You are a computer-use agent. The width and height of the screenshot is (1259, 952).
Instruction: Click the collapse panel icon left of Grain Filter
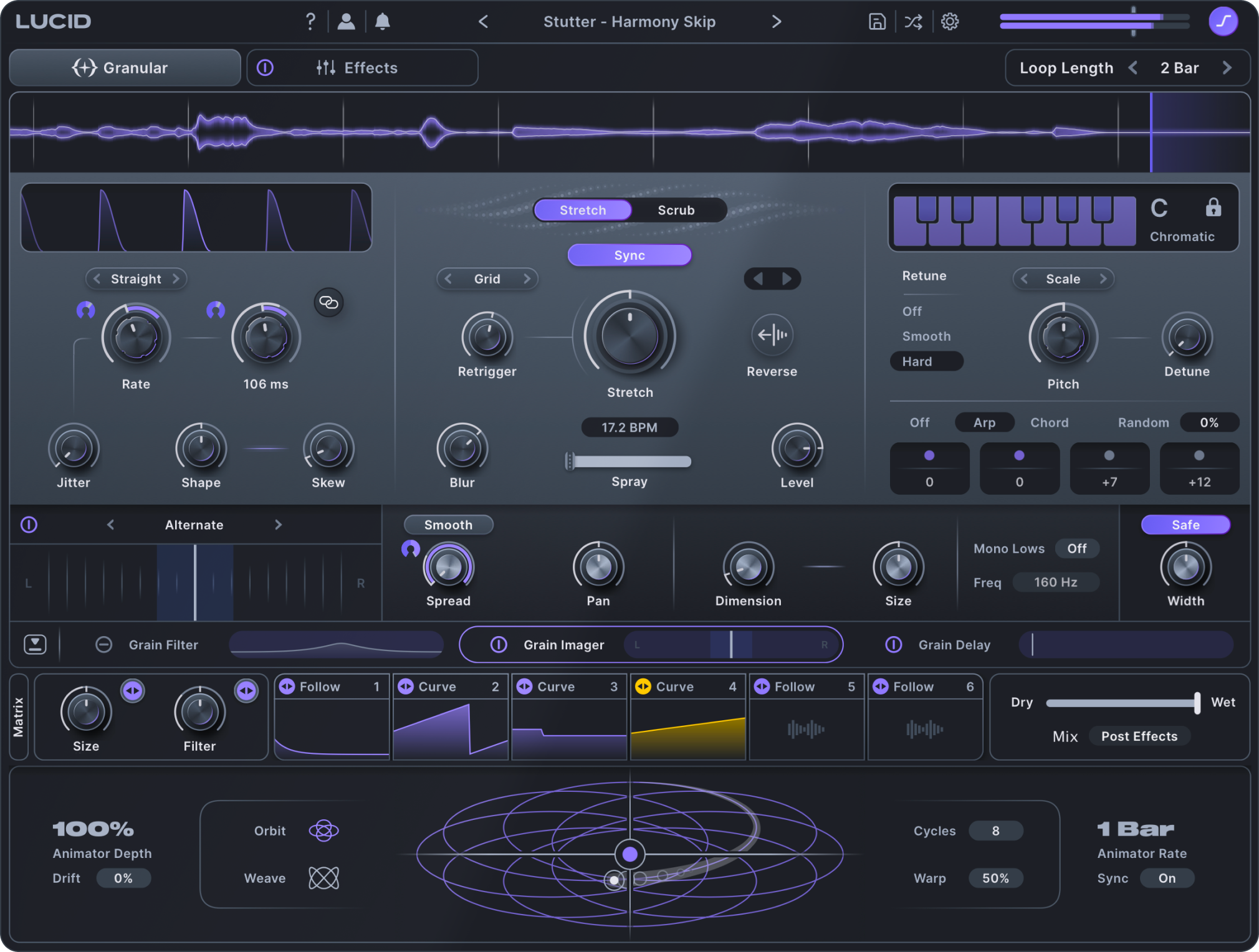point(35,644)
